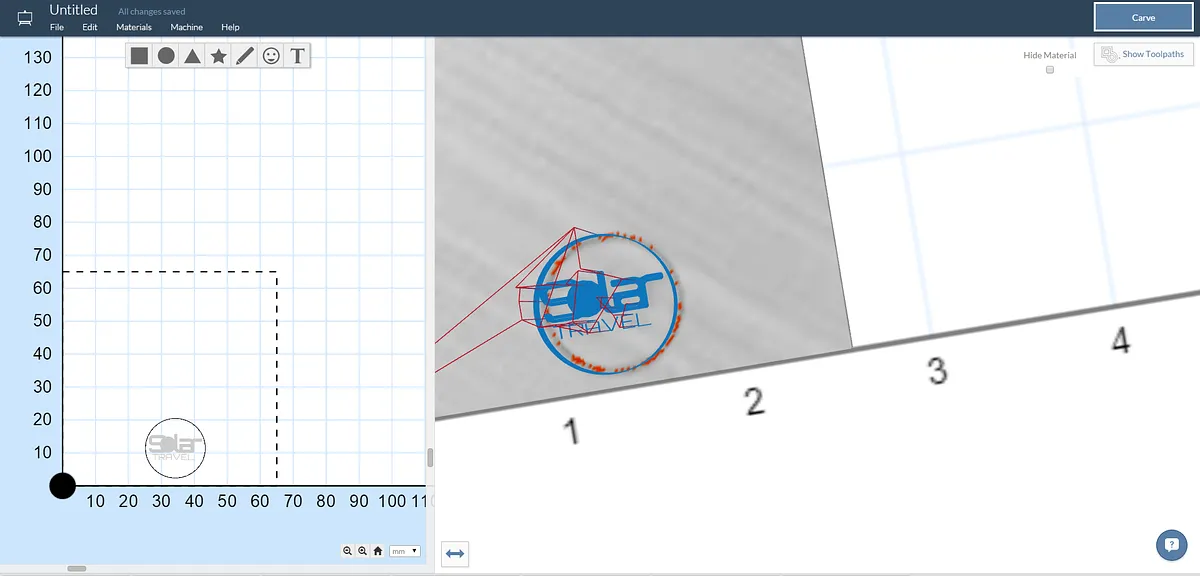Image resolution: width=1200 pixels, height=576 pixels.
Task: Click the pane divider handle
Action: point(430,457)
